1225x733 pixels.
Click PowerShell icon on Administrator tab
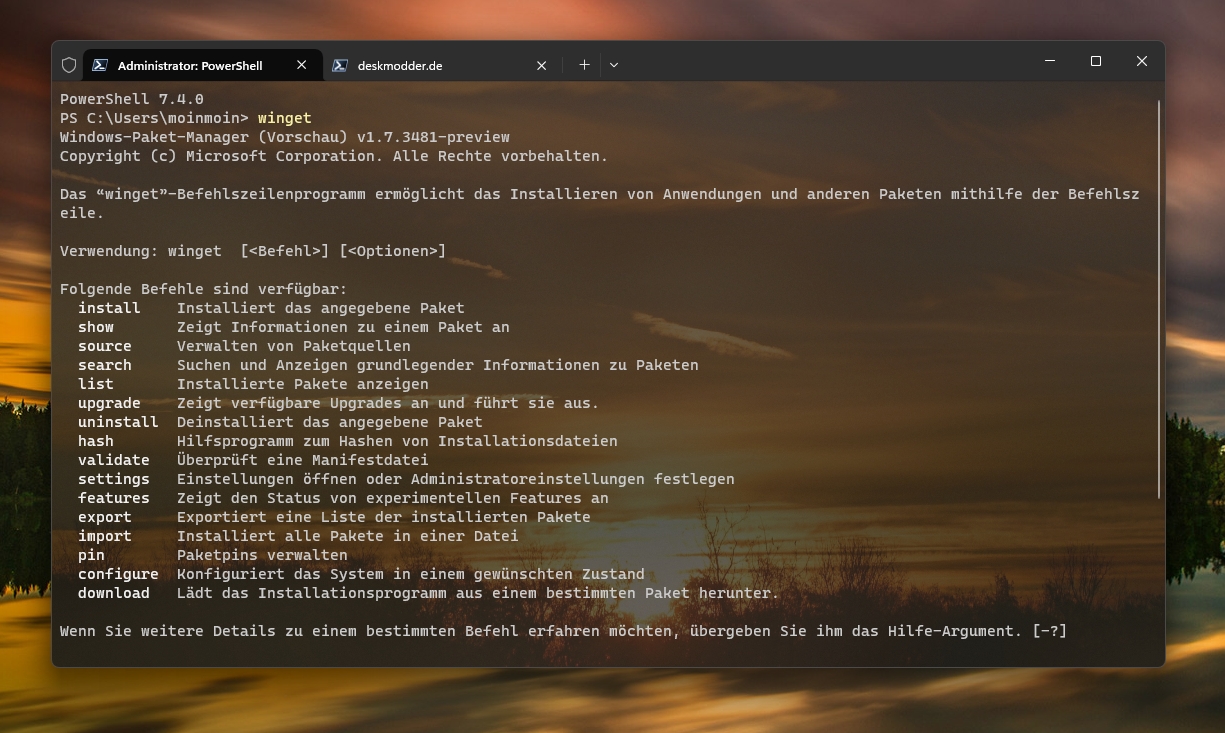(x=100, y=65)
